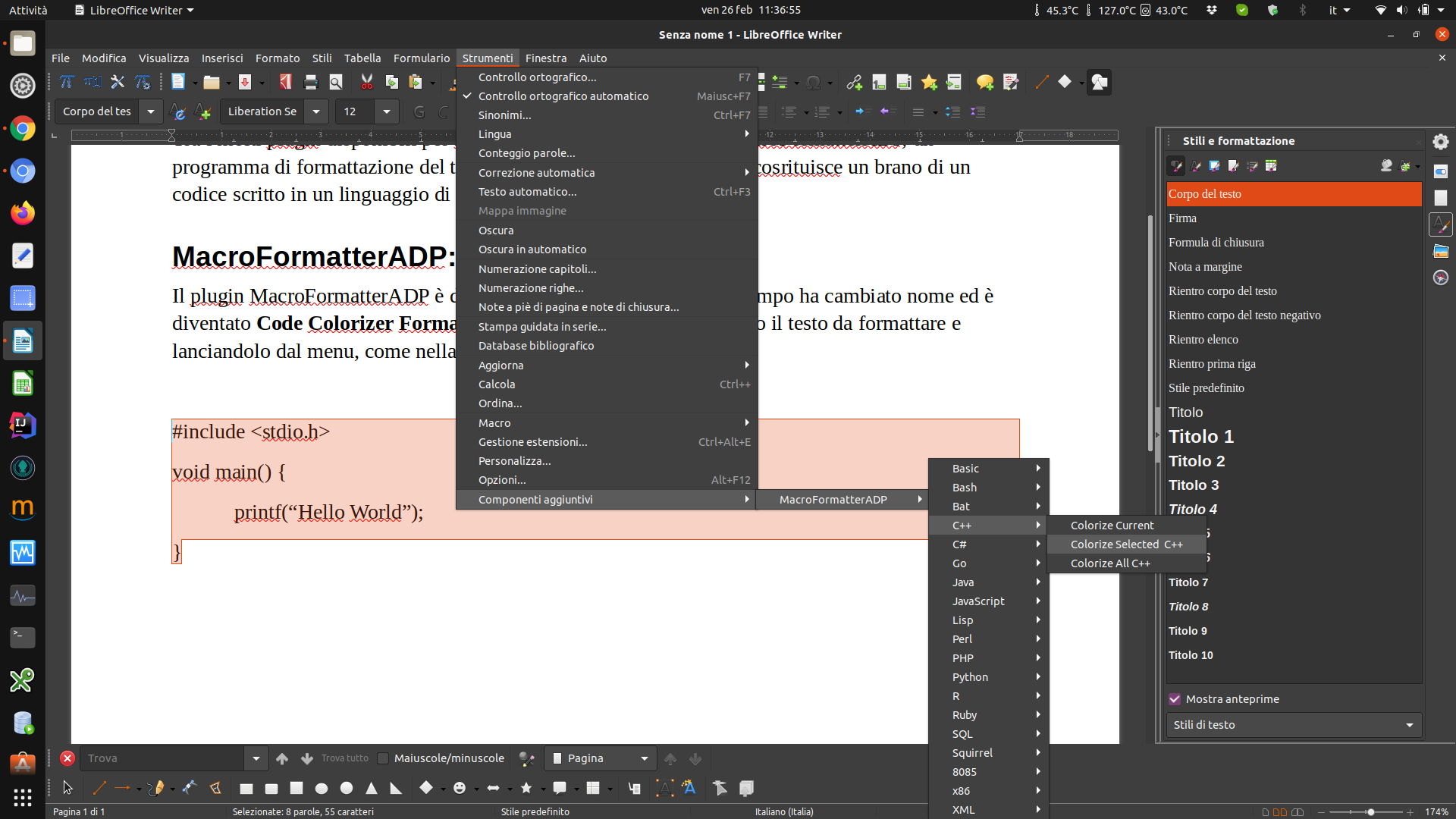Open Chrome from the Ubuntu dock
This screenshot has width=1456, height=819.
coord(23,129)
